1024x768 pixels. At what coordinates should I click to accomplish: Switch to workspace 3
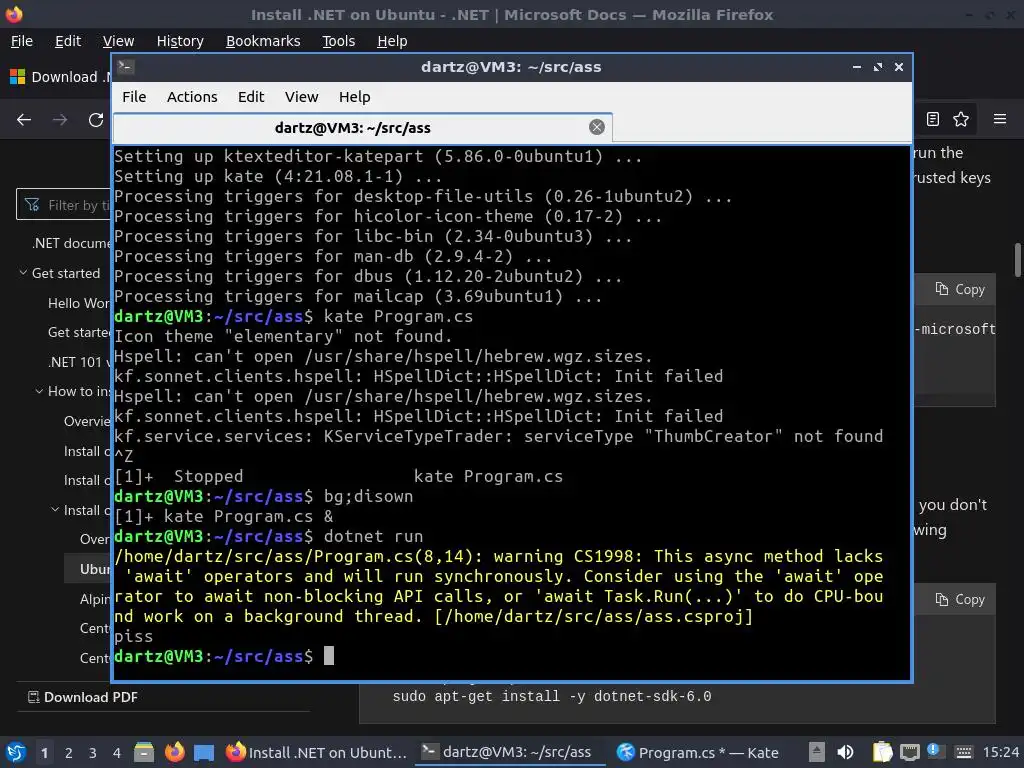click(93, 753)
